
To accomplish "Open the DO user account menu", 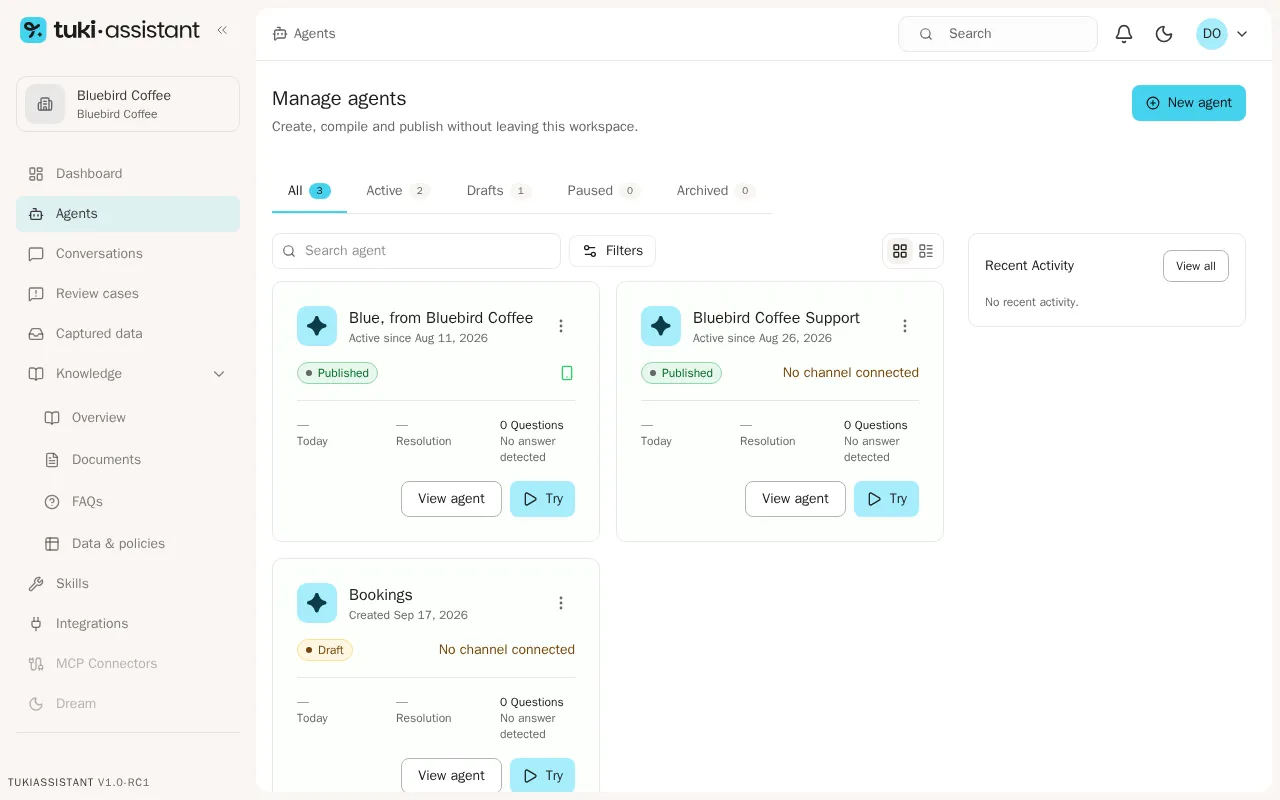I will point(1222,34).
